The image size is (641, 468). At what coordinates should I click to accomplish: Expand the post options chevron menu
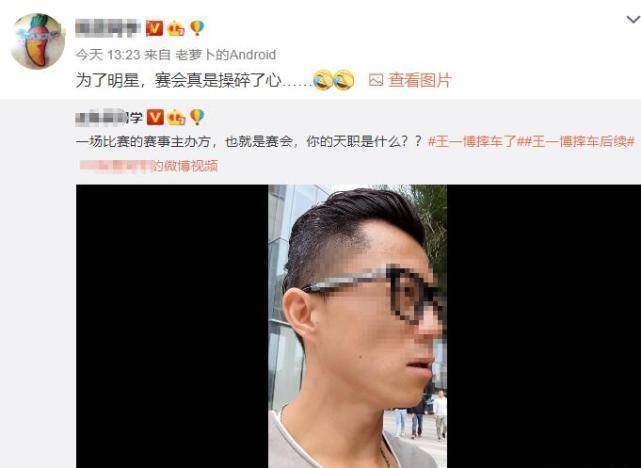point(634,19)
